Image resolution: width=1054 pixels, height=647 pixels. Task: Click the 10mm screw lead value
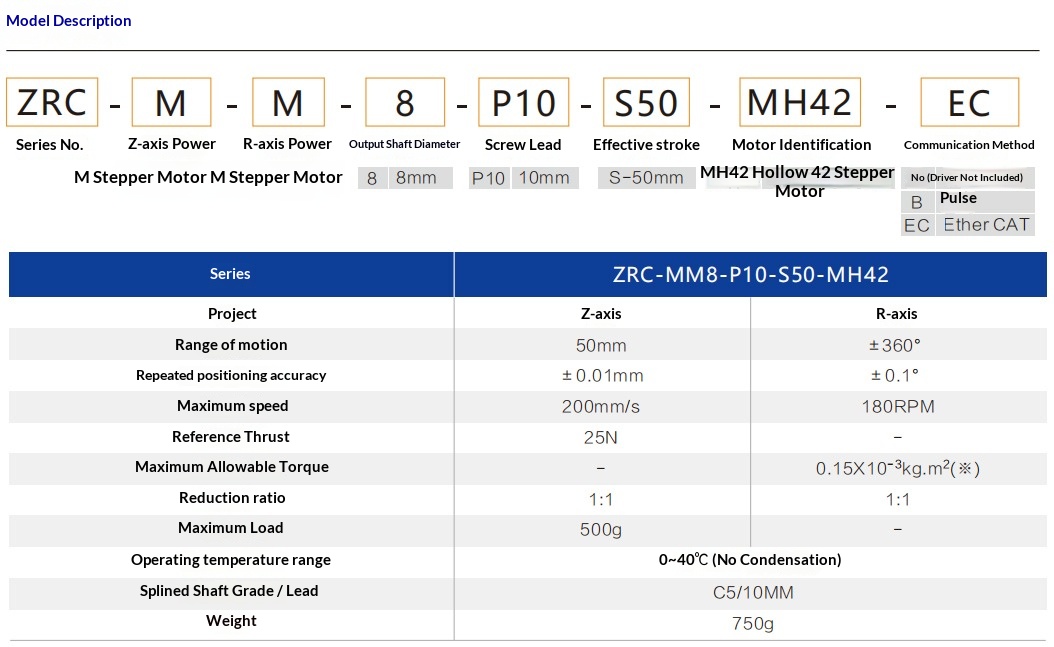544,177
